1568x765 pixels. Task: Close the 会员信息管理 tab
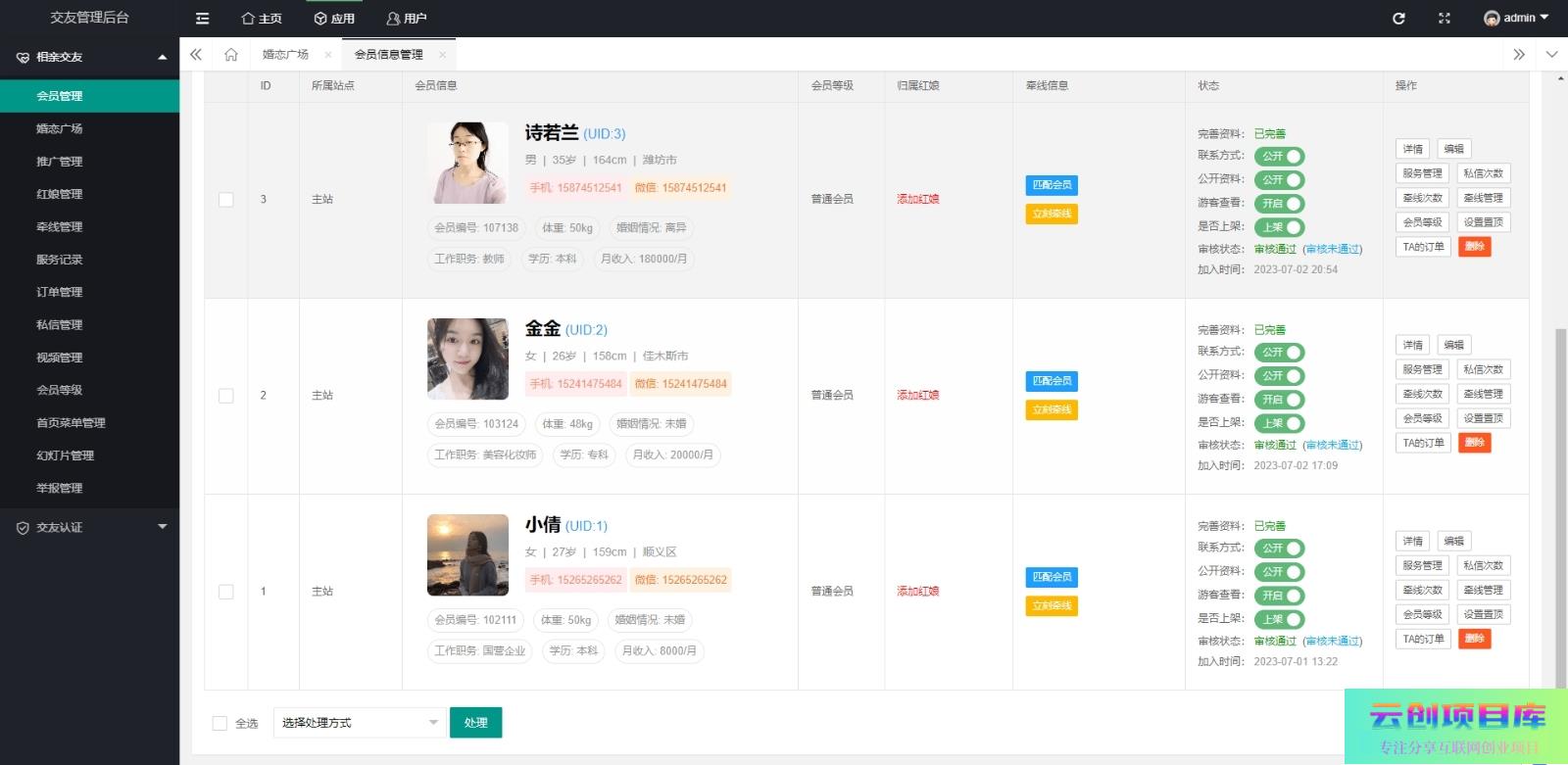[x=442, y=55]
